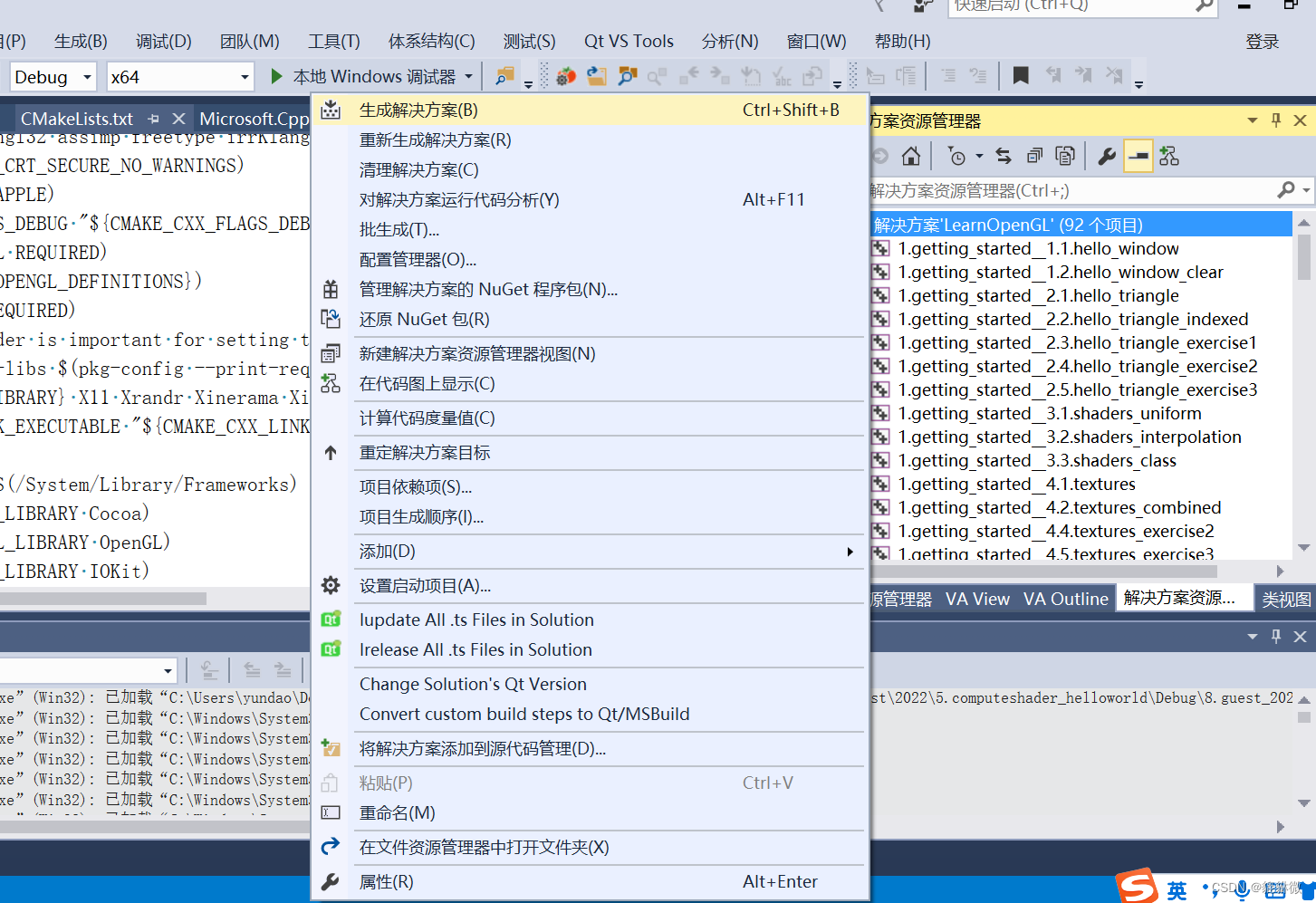The width and height of the screenshot is (1316, 903).
Task: Click 登录 sign-in link at top right
Action: pos(1263,42)
